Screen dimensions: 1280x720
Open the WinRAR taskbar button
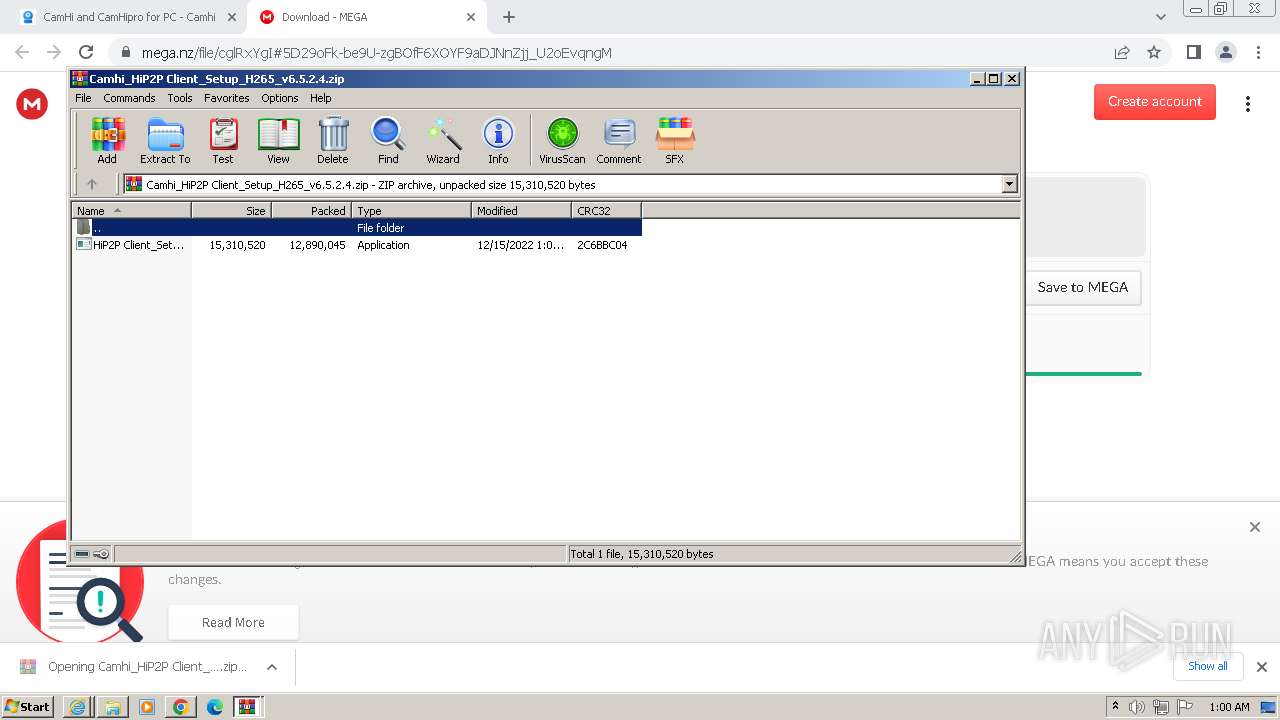(x=247, y=707)
